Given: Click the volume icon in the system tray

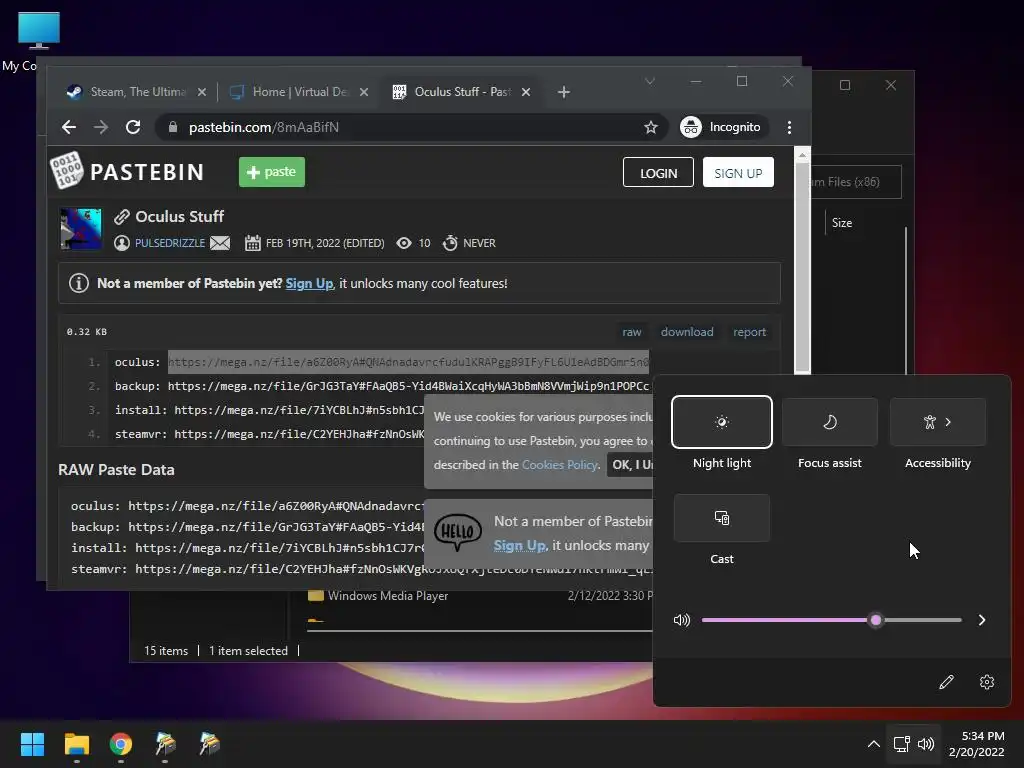Looking at the screenshot, I should (925, 744).
